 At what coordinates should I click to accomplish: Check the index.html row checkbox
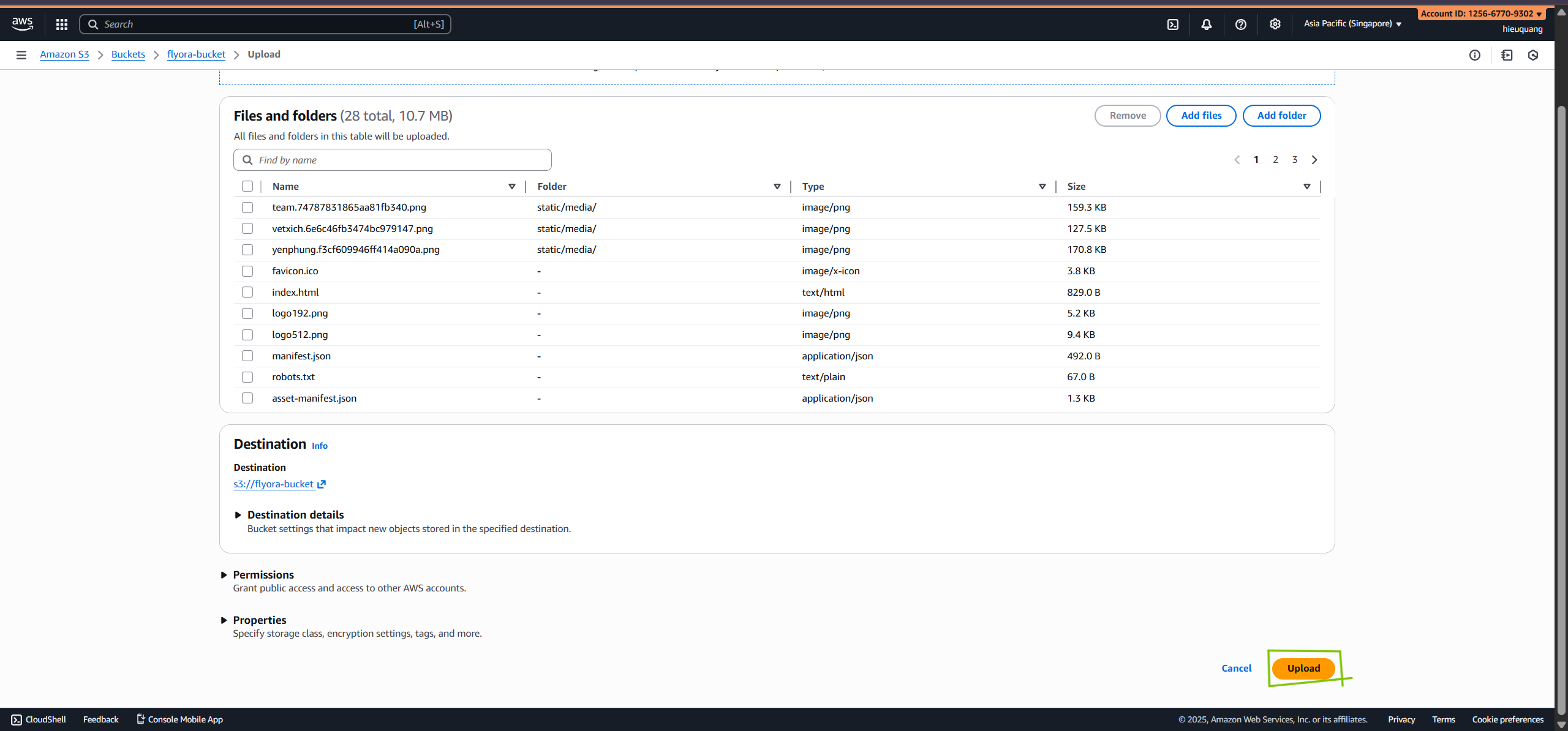pyautogui.click(x=247, y=292)
